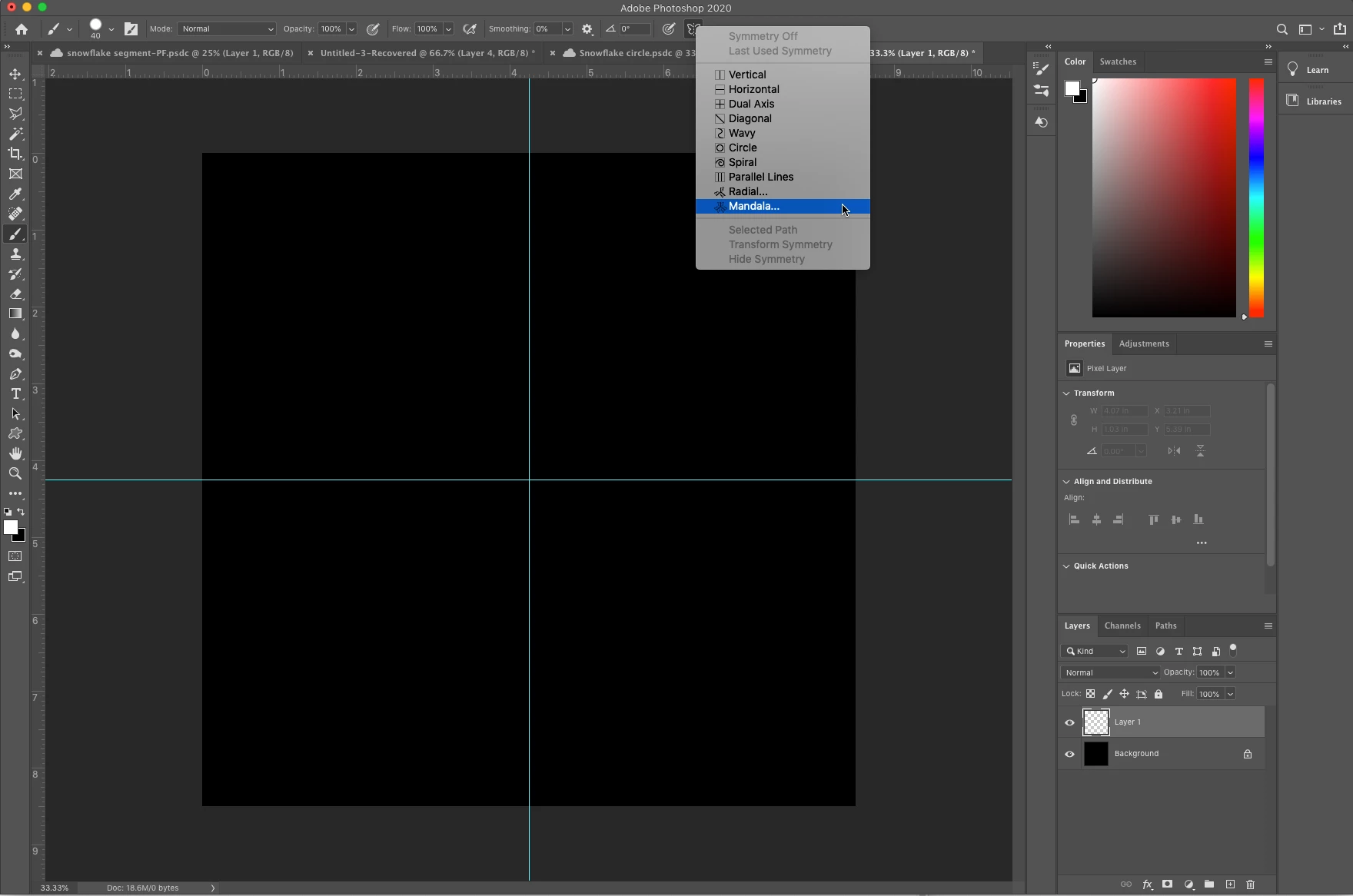Pick the Zoom tool in toolbar

click(x=15, y=473)
